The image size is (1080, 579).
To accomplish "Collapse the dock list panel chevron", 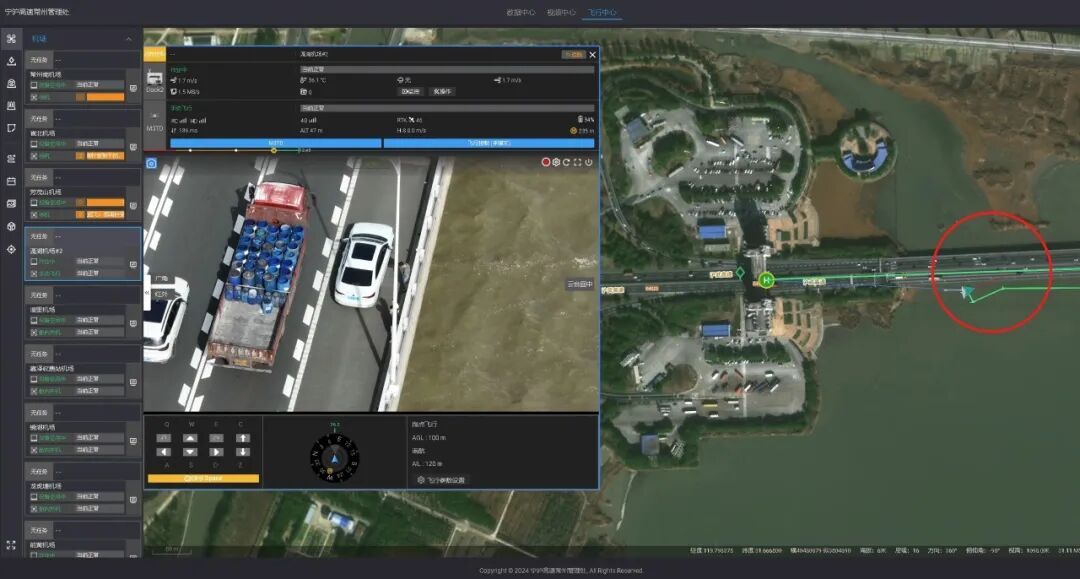I will pos(128,39).
